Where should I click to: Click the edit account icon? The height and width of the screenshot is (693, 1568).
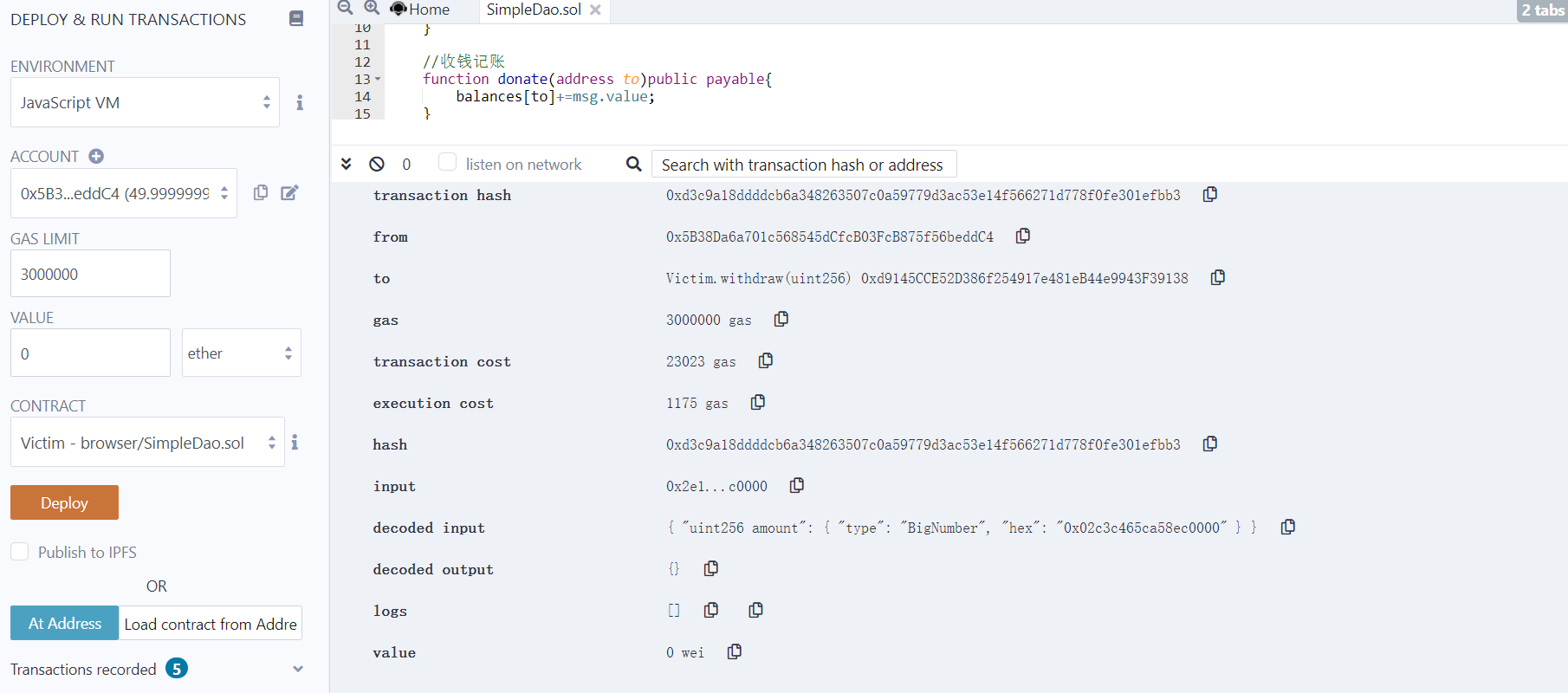(289, 192)
